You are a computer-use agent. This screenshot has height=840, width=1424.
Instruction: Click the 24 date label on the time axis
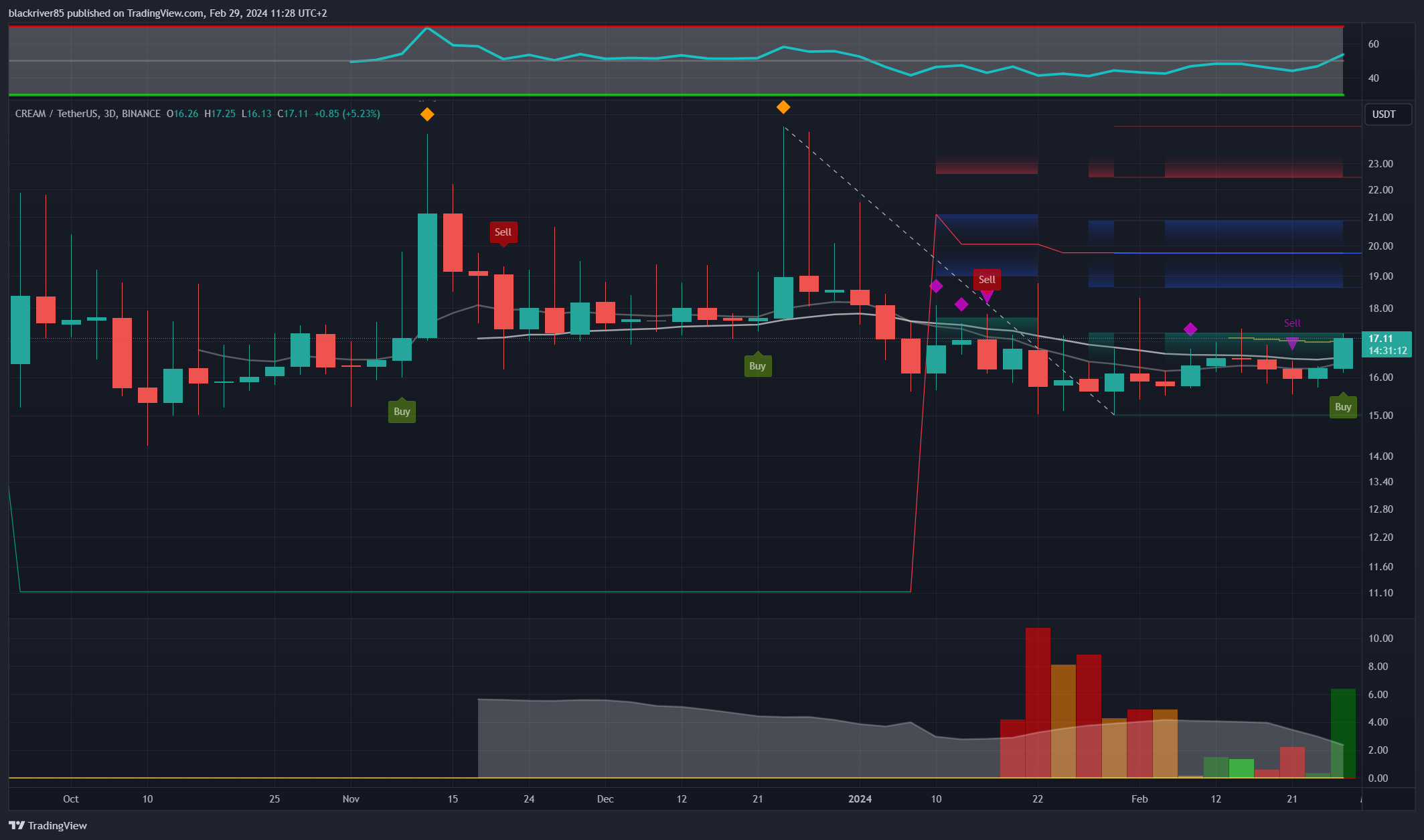tap(529, 799)
